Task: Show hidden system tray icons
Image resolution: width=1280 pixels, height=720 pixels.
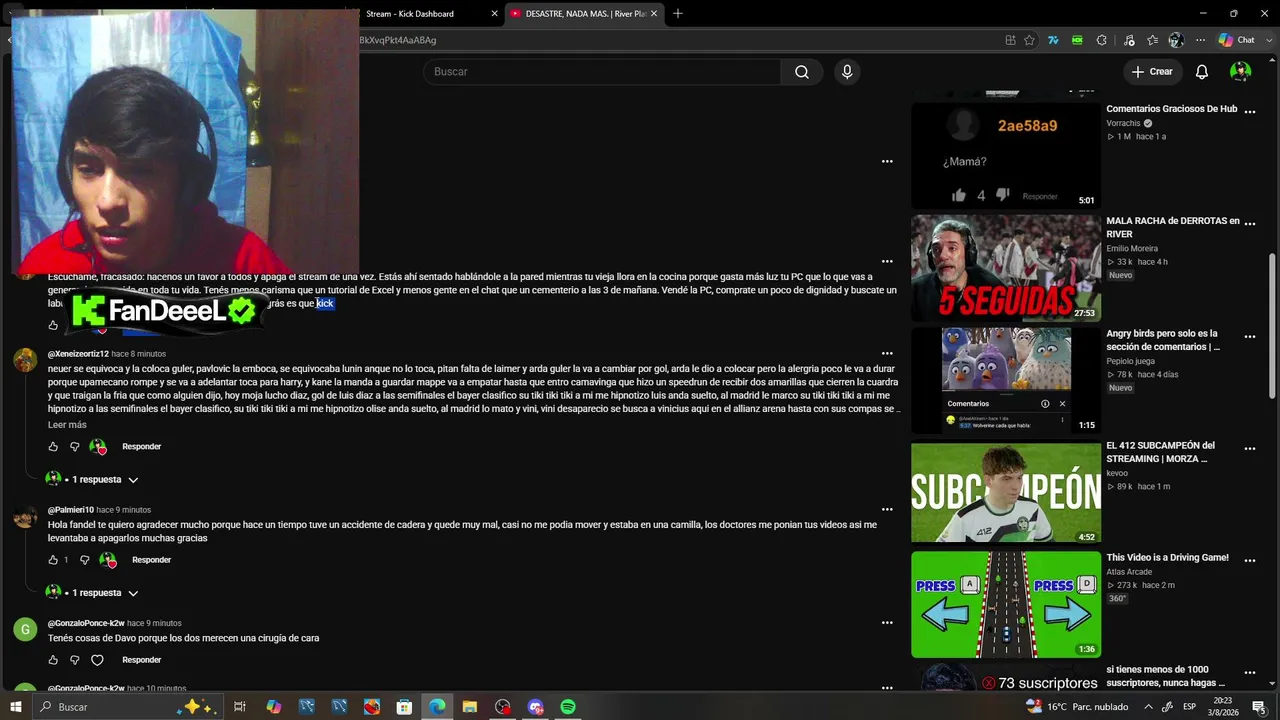Action: [1148, 707]
